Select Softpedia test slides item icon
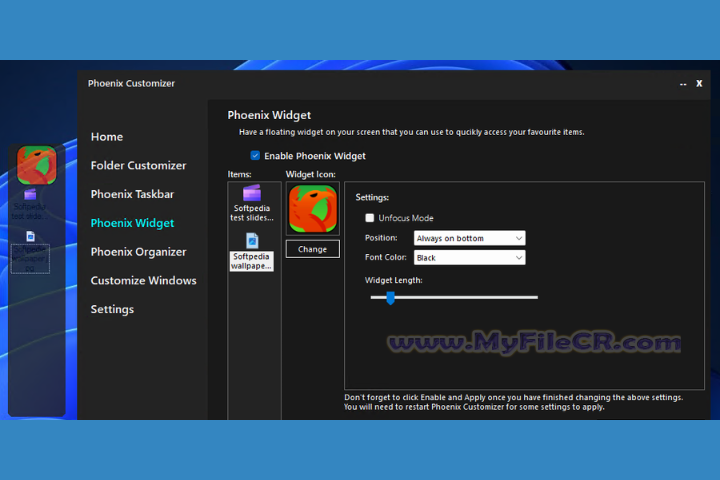This screenshot has width=720, height=480. (252, 193)
